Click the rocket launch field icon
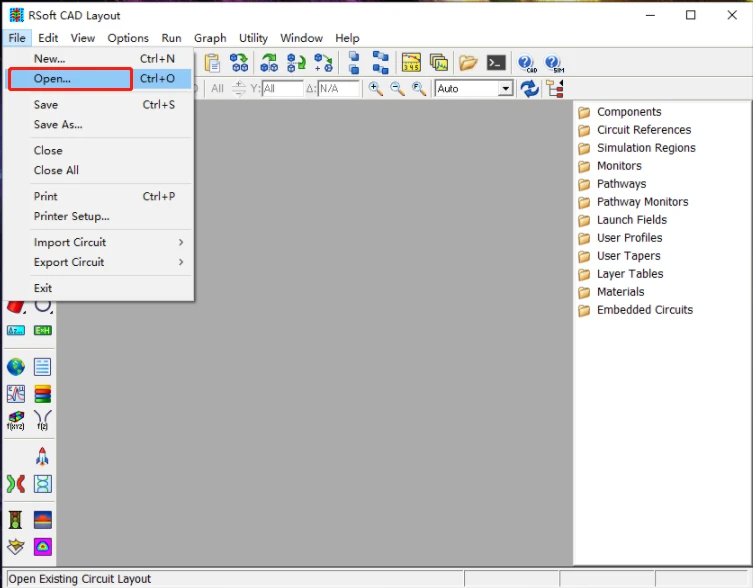This screenshot has height=588, width=753. [42, 456]
